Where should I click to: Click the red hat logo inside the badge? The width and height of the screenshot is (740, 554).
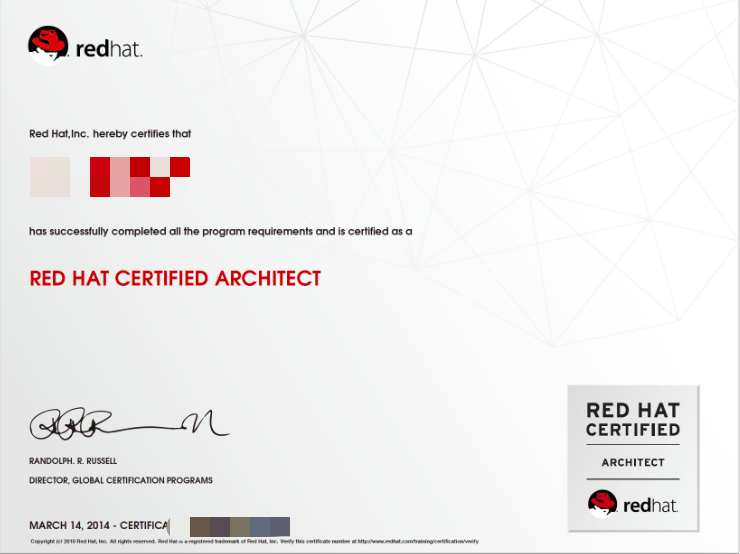[633, 504]
